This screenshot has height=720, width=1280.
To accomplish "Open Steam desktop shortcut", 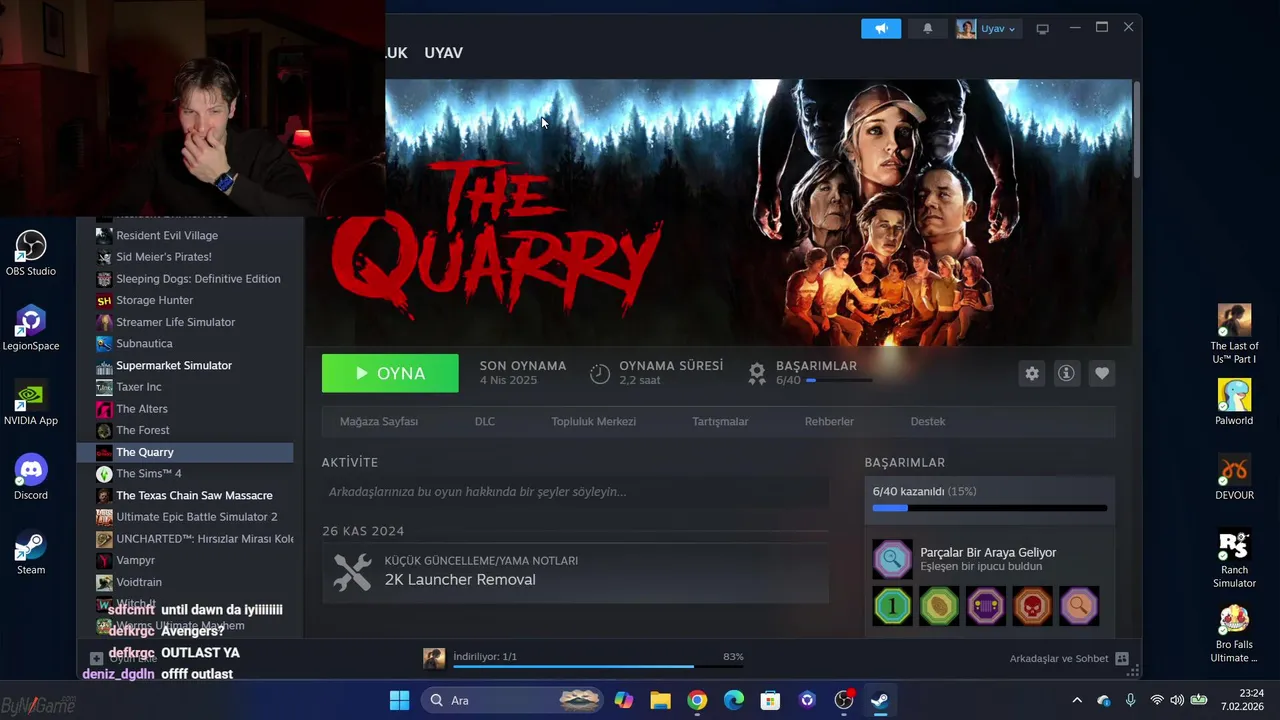I will 31,552.
